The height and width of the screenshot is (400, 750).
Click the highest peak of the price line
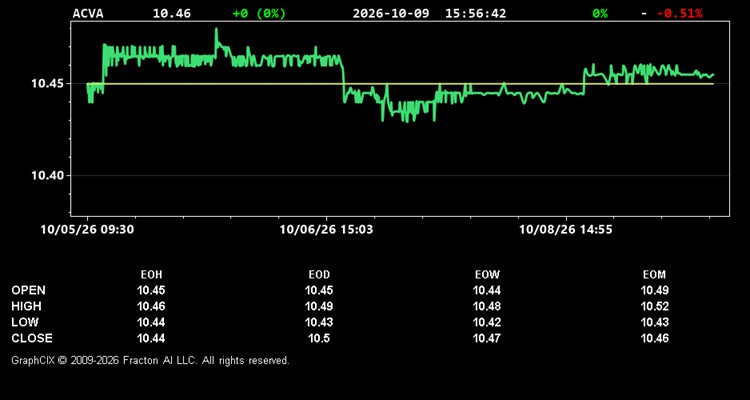216,29
